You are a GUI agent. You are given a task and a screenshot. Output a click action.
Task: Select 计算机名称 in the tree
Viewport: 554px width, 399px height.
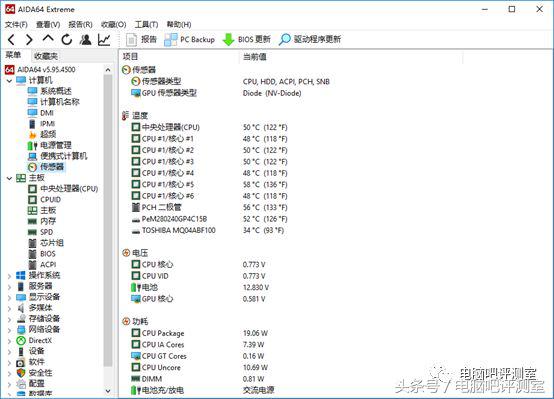54,102
